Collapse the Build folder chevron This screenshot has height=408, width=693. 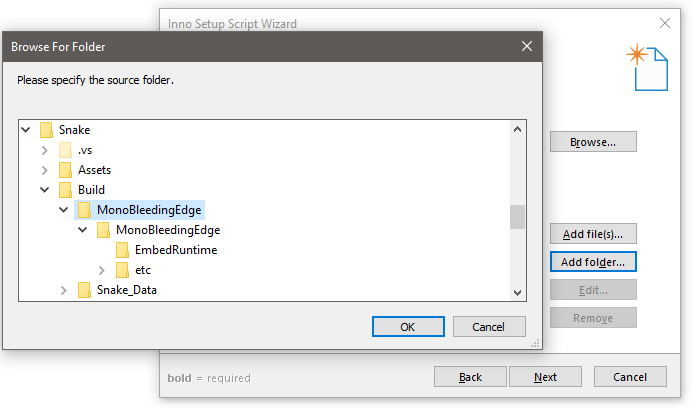[x=45, y=190]
